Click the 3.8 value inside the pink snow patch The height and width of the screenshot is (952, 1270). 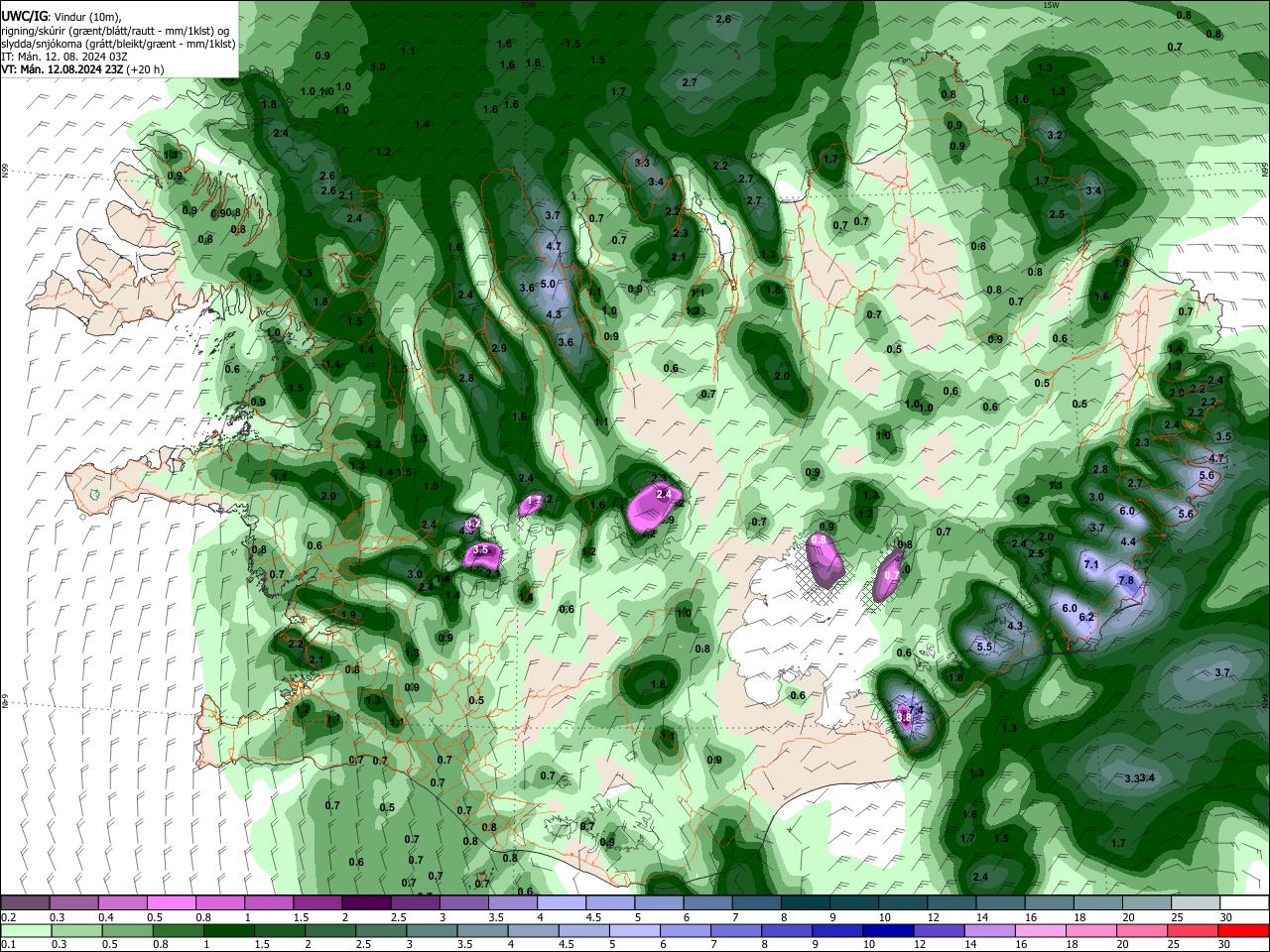click(903, 717)
